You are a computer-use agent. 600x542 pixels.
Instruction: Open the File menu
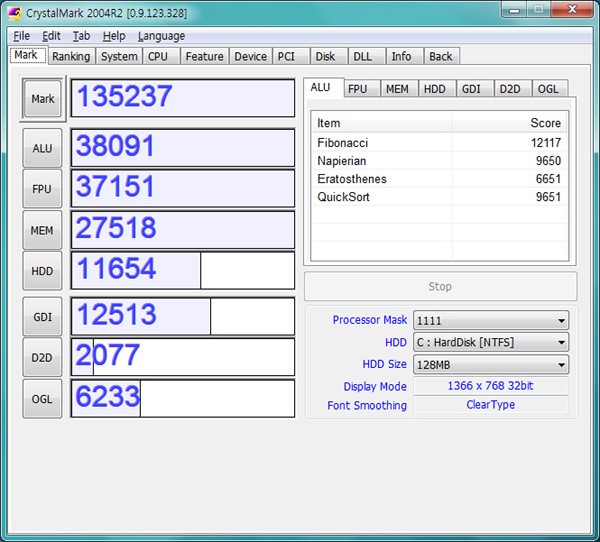(x=21, y=36)
